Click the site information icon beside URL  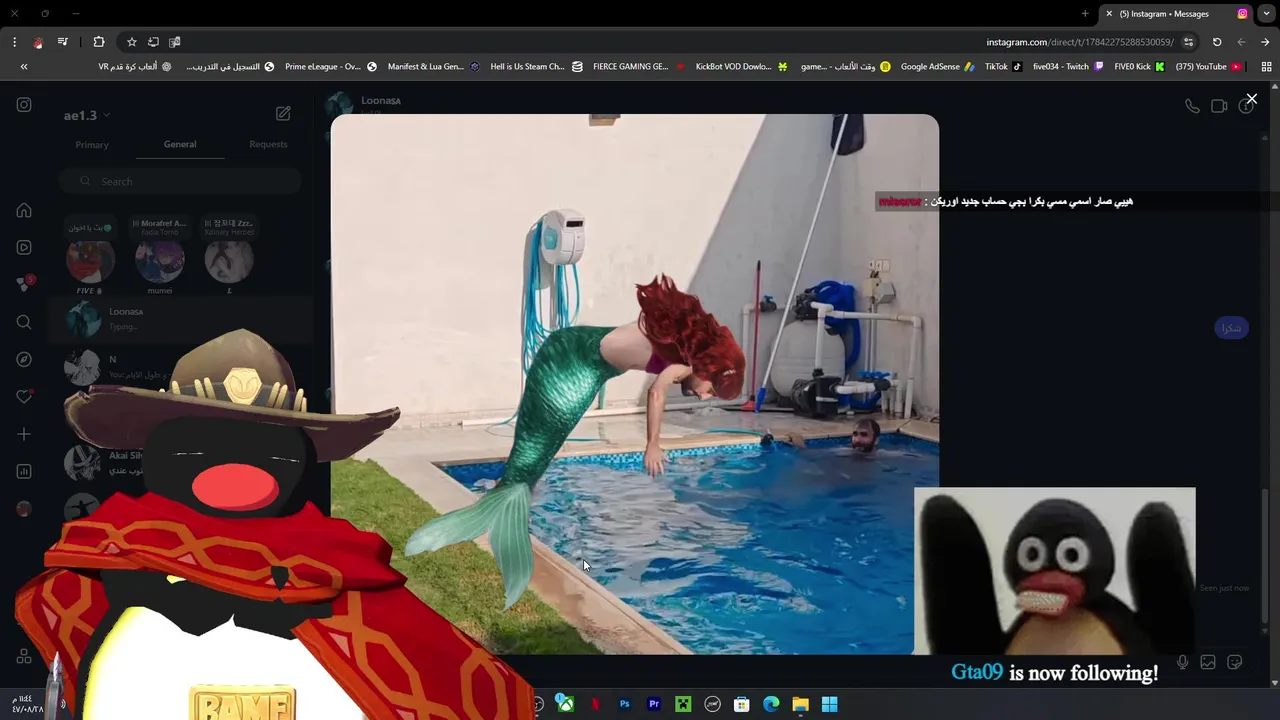pos(1188,42)
